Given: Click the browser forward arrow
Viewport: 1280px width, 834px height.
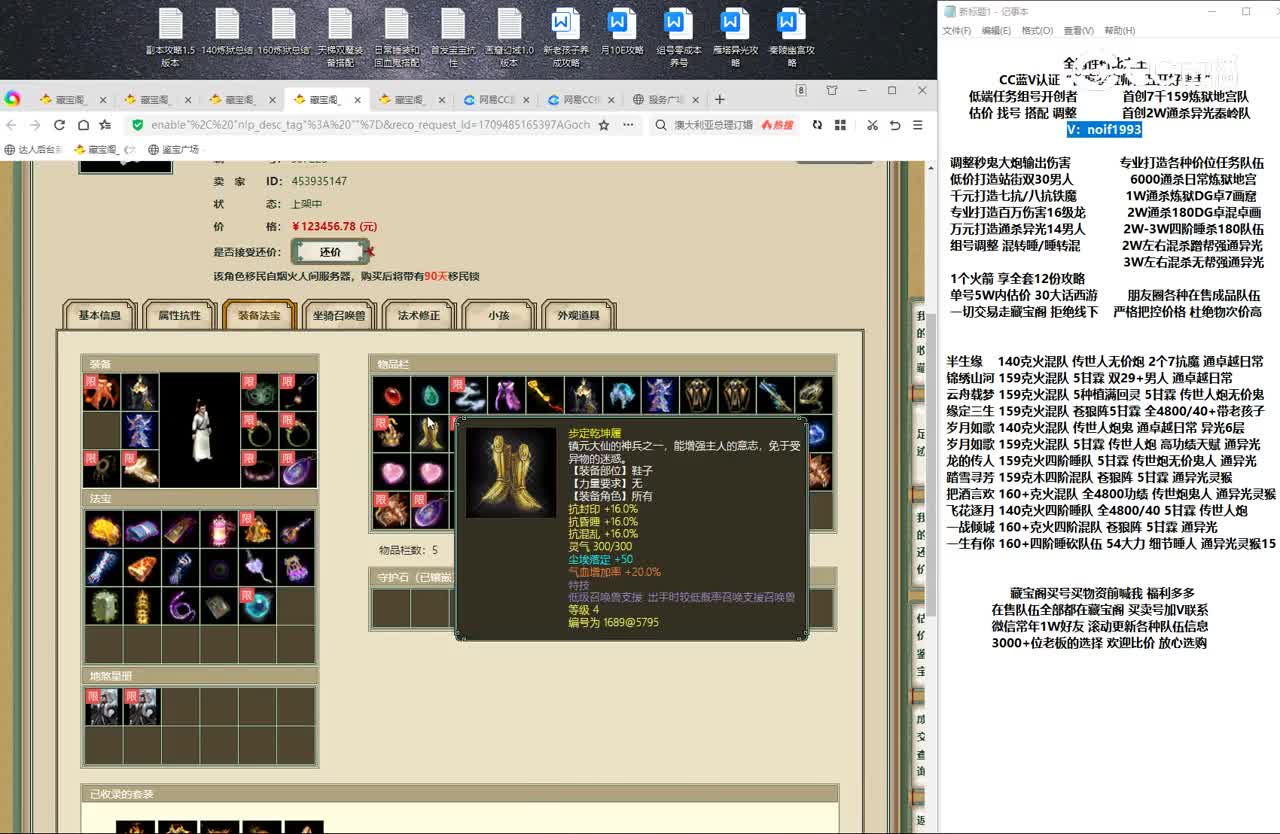Looking at the screenshot, I should 35,125.
